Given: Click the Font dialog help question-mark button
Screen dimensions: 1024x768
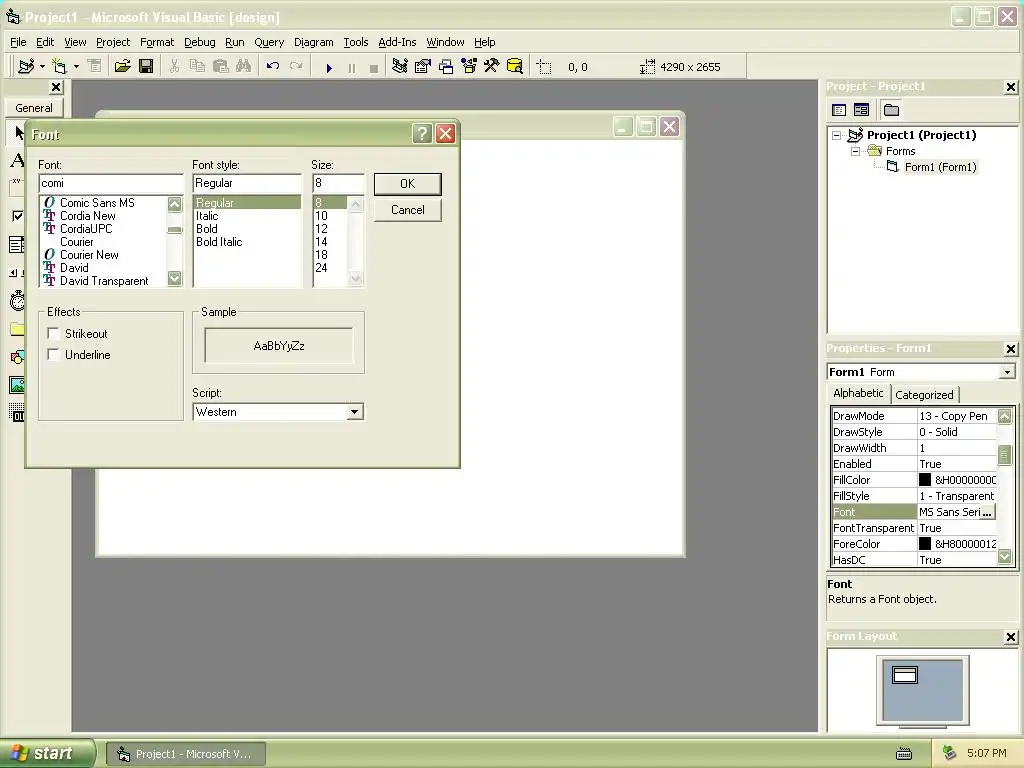Looking at the screenshot, I should 423,134.
